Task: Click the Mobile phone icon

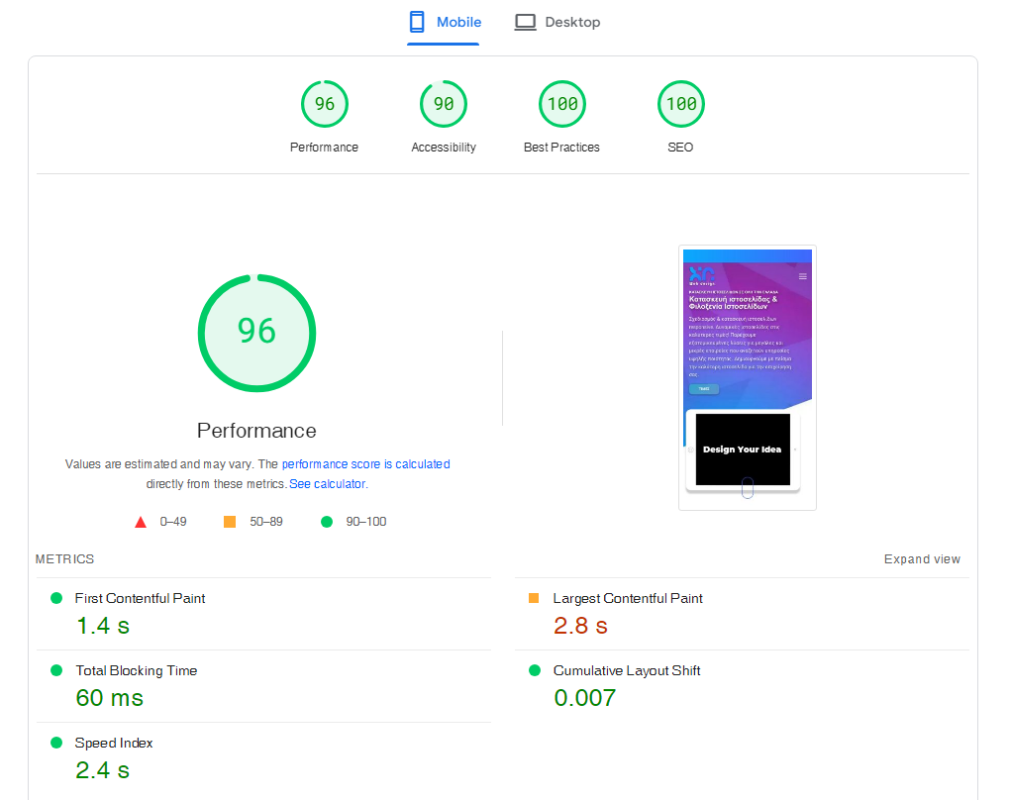Action: [418, 22]
